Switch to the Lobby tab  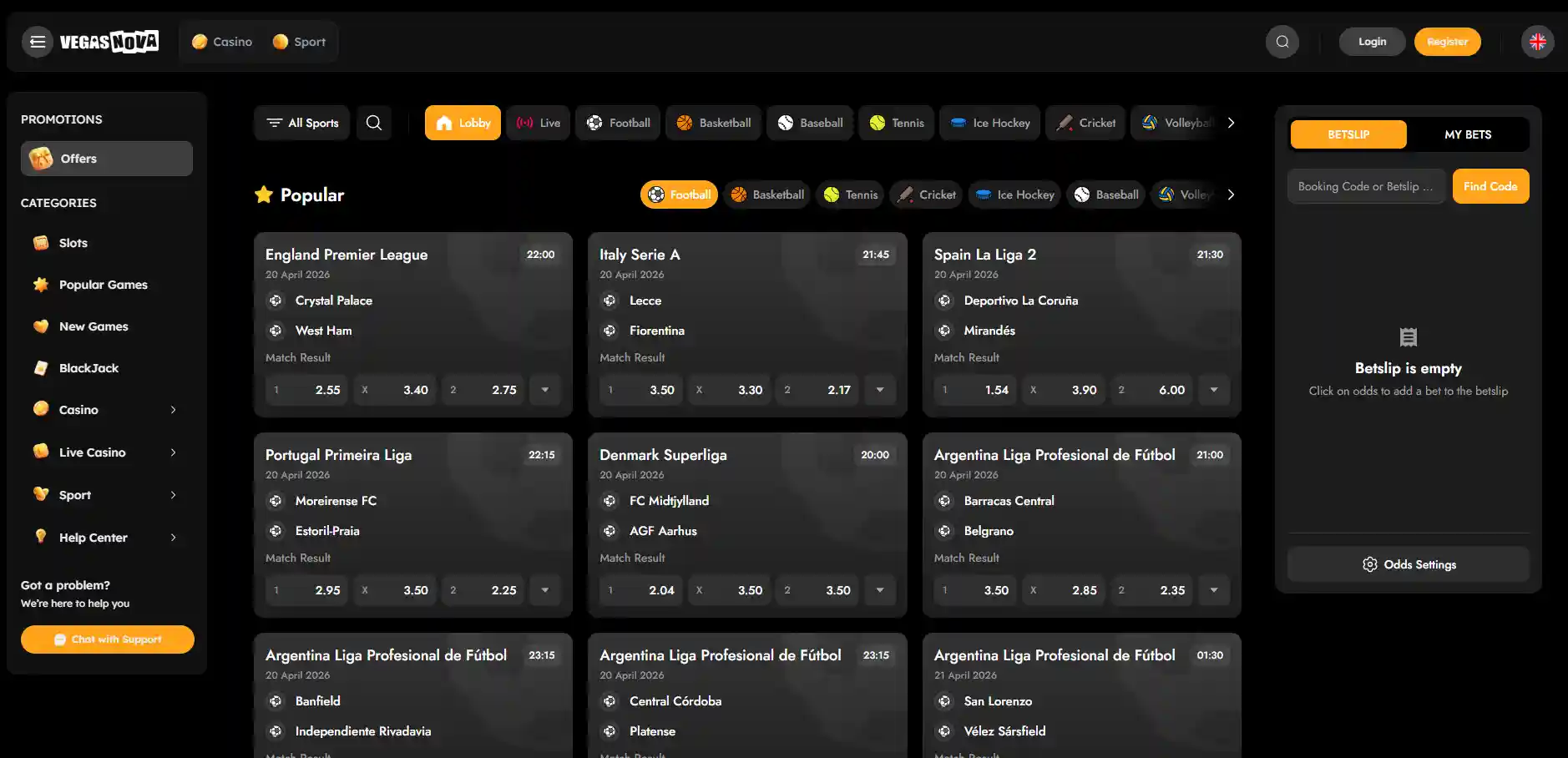[463, 123]
